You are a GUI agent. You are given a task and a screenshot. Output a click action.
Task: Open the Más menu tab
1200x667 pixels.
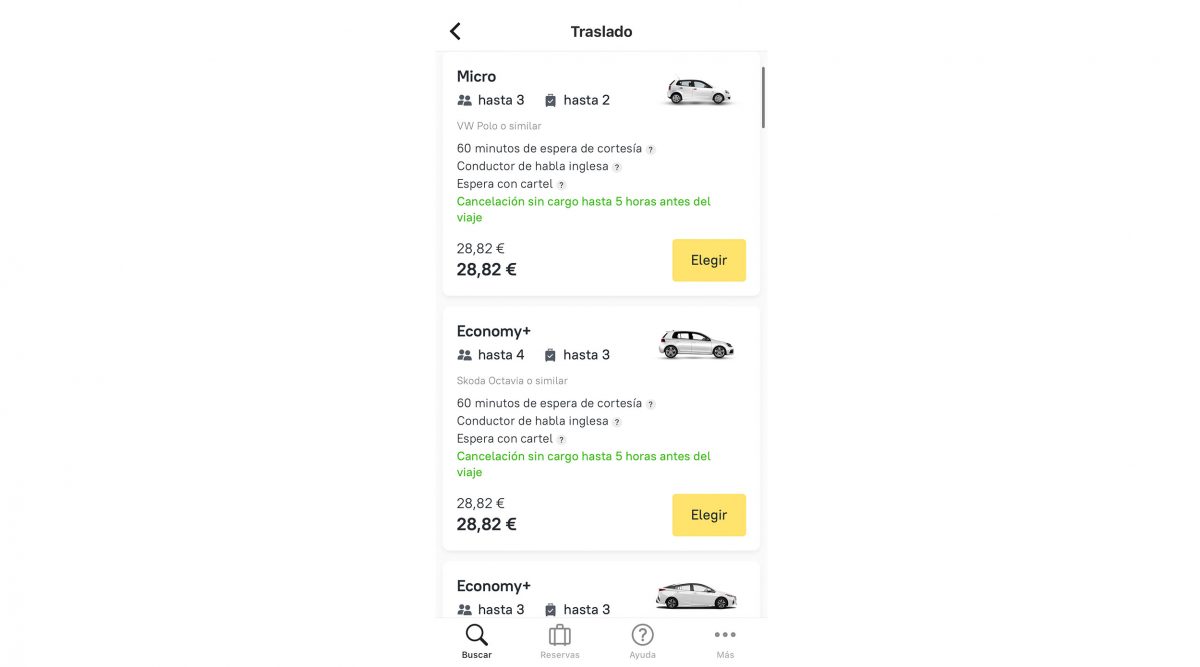click(725, 641)
